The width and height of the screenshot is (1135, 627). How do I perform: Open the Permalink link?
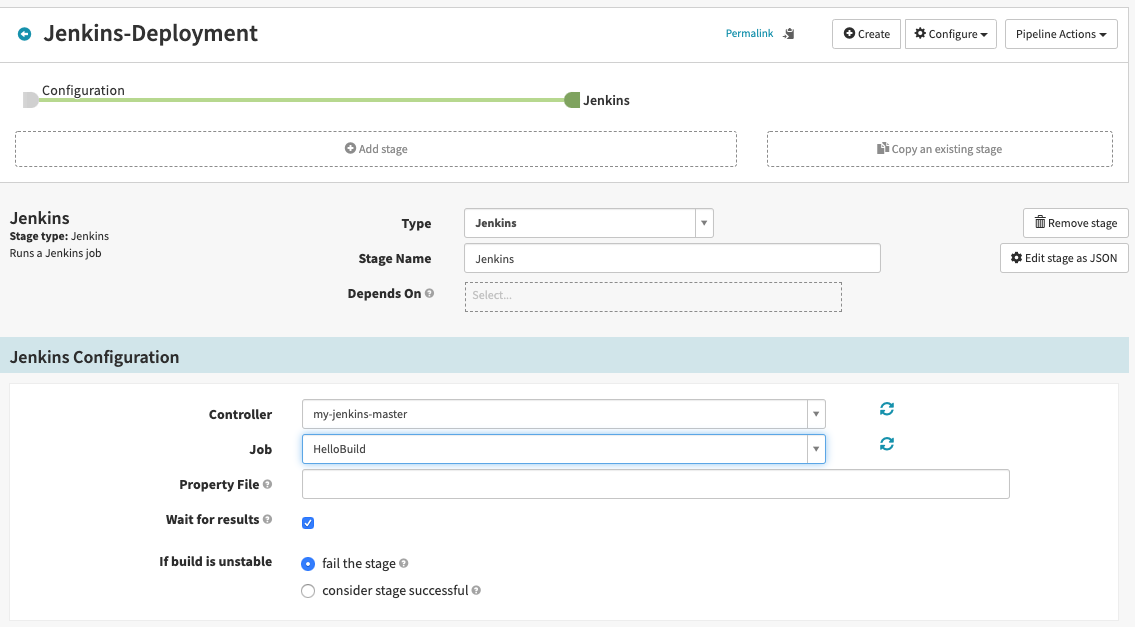point(749,33)
